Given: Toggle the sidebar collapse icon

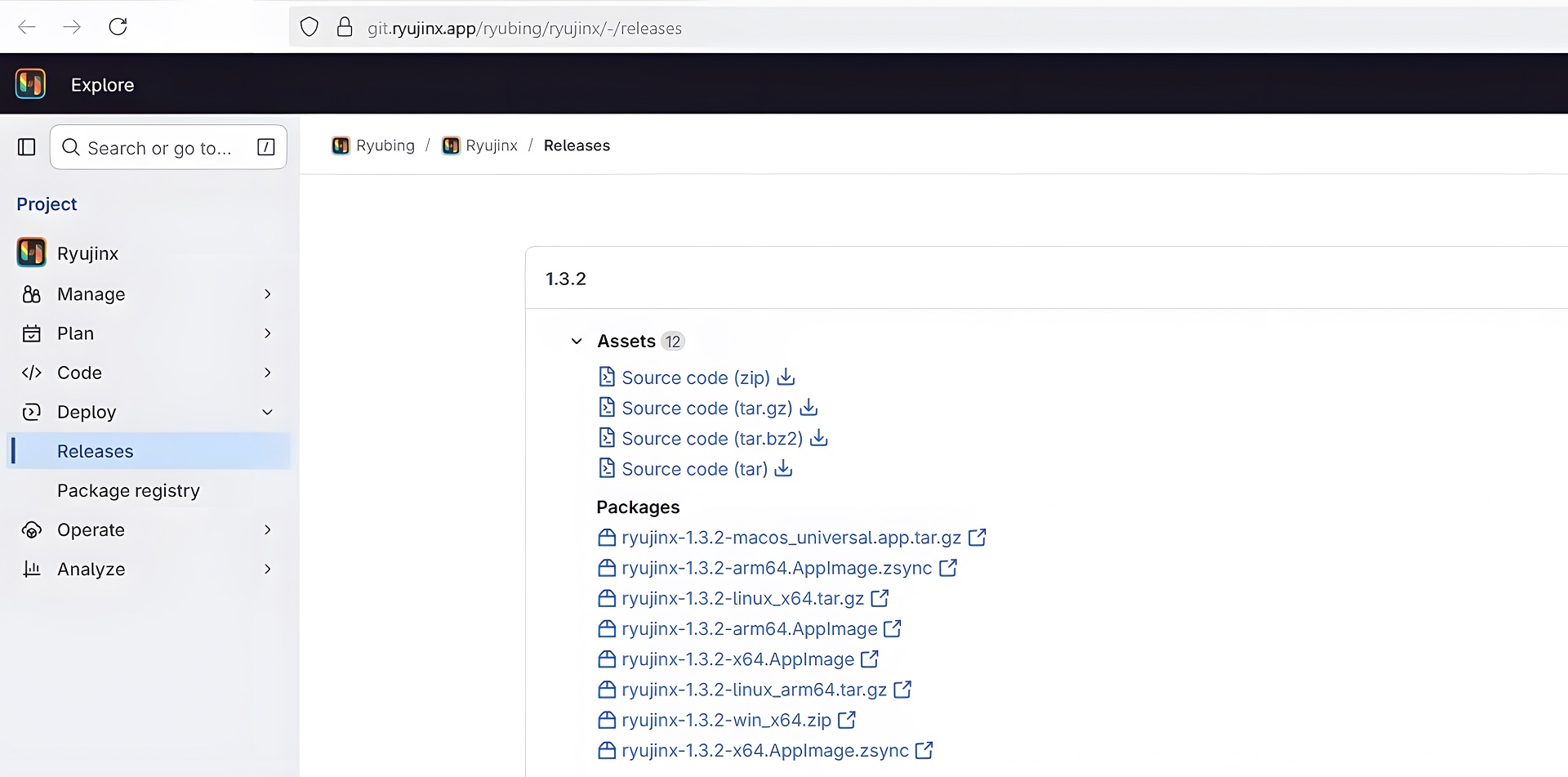Looking at the screenshot, I should pyautogui.click(x=27, y=147).
